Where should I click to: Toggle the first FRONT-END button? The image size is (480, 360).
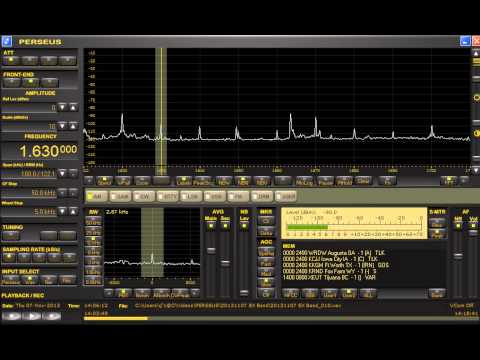[12, 82]
